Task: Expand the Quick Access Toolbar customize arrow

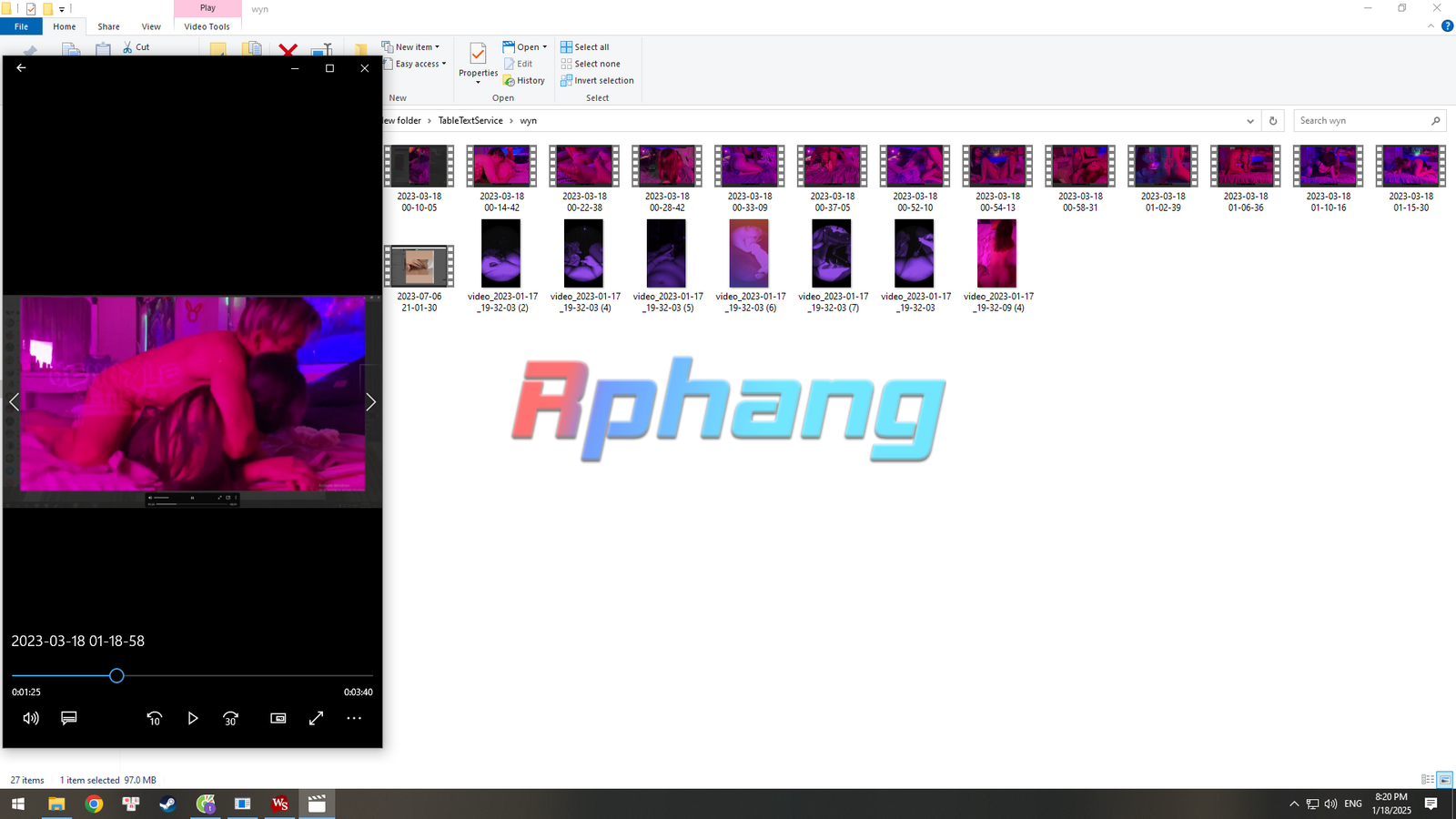Action: pos(62,9)
